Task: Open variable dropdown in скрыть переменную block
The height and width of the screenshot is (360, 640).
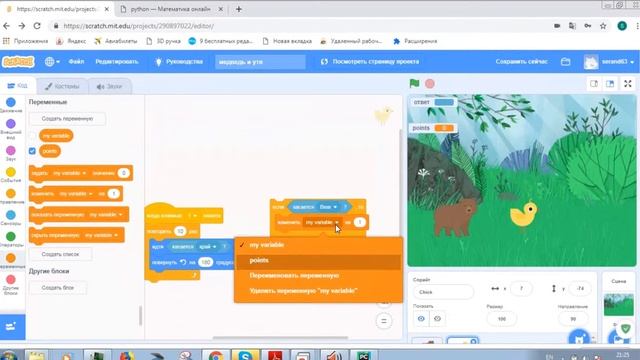Action: point(101,235)
